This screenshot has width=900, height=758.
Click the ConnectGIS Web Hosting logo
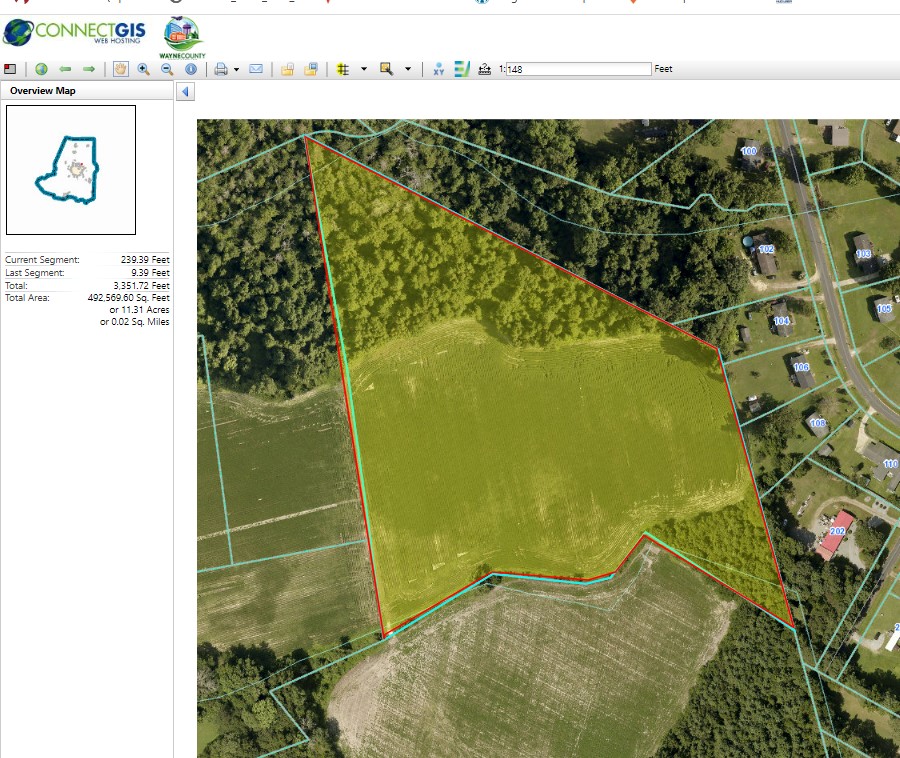[74, 32]
